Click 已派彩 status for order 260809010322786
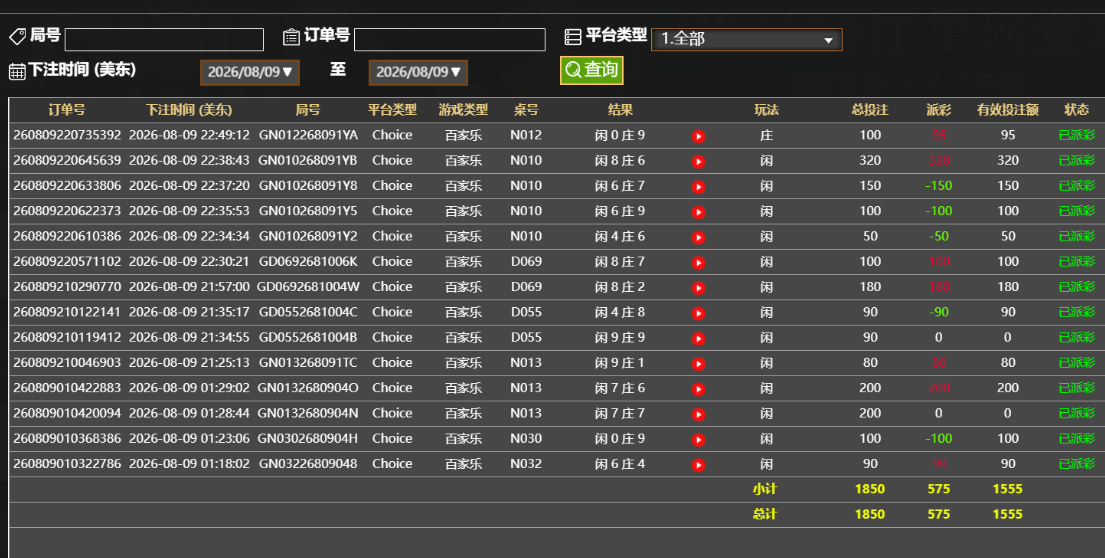Image resolution: width=1105 pixels, height=558 pixels. pos(1077,464)
